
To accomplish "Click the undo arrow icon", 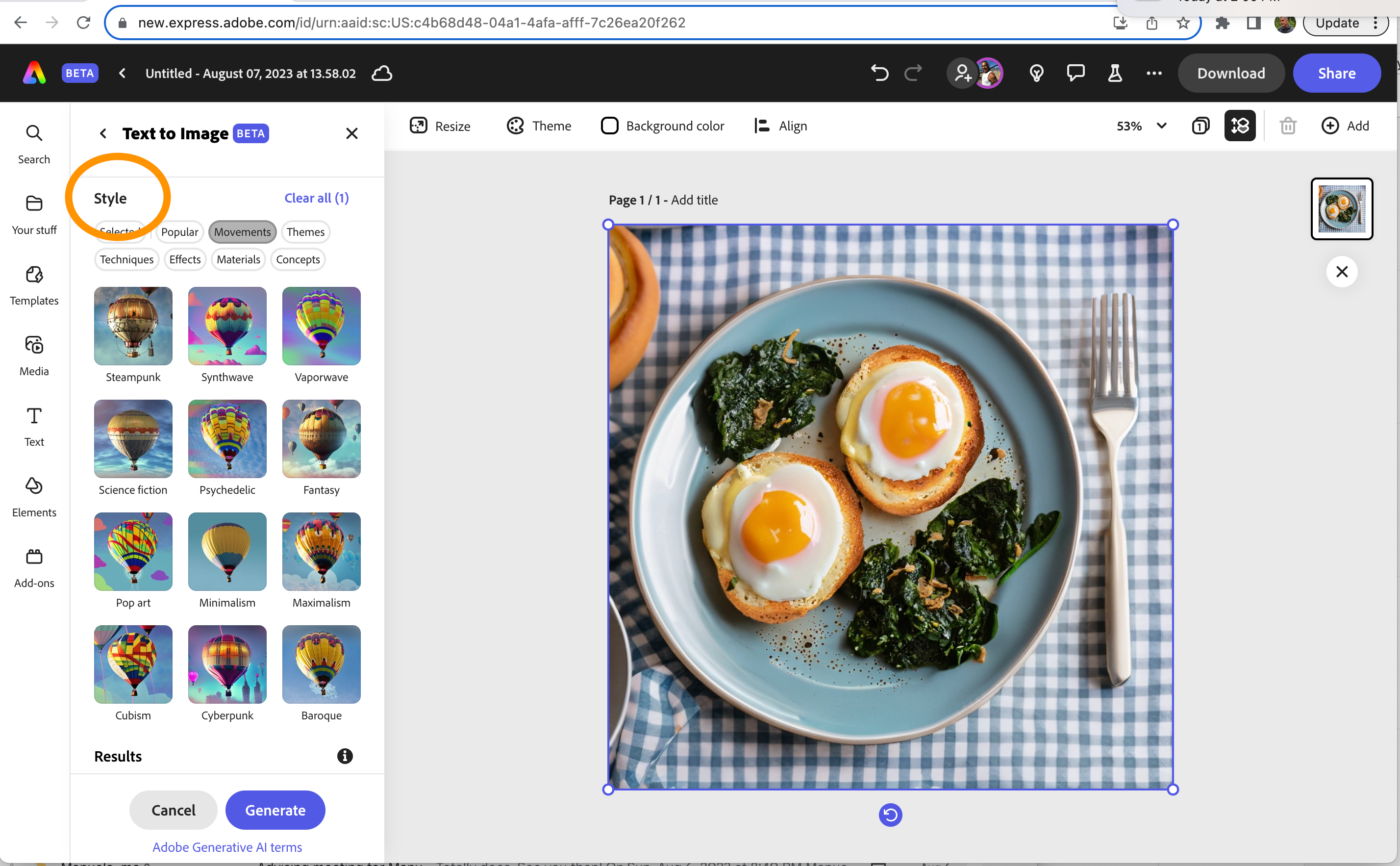I will 879,74.
